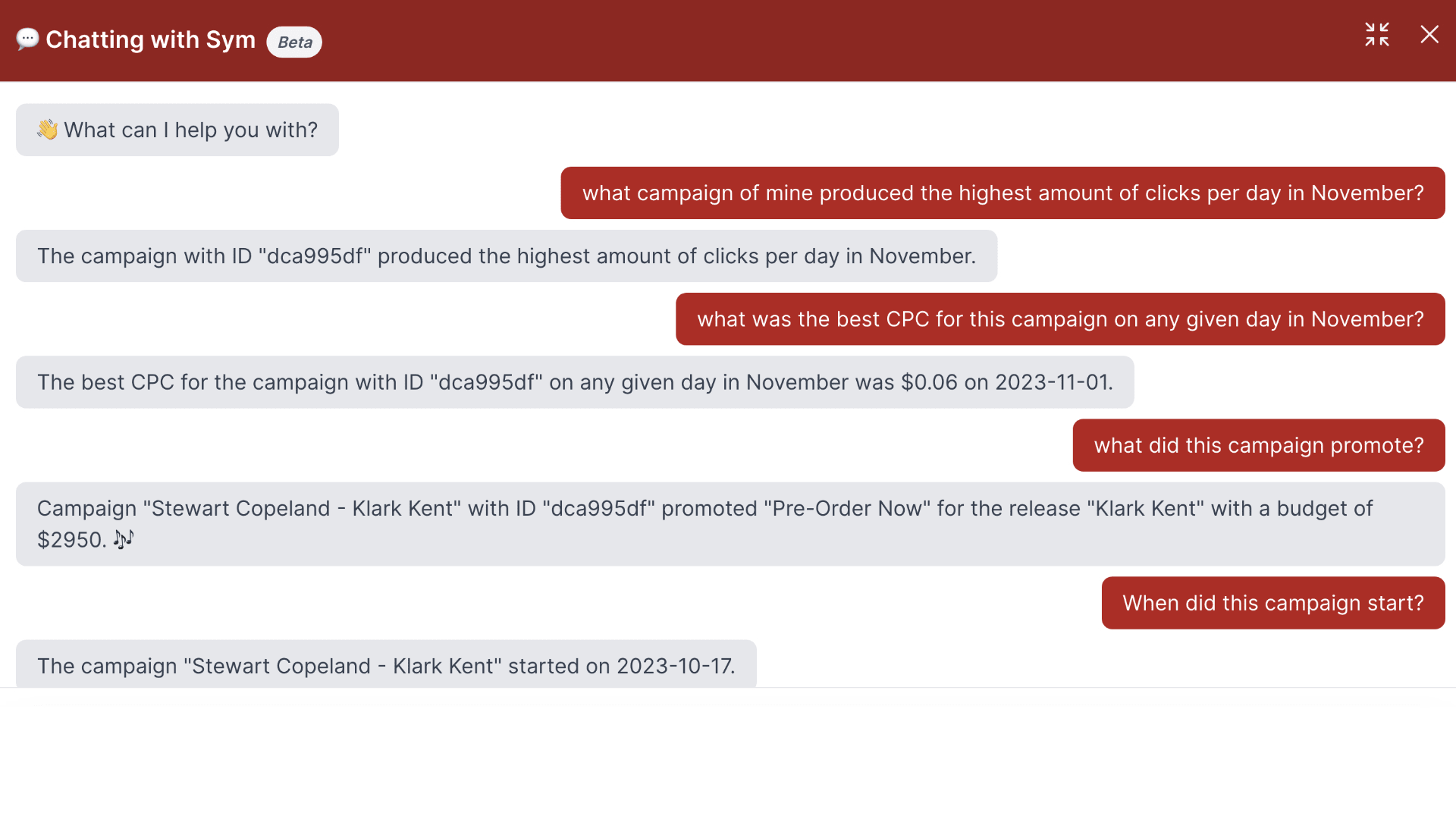Click the greeting message bubble
Screen dimensions: 1456x819
[177, 130]
